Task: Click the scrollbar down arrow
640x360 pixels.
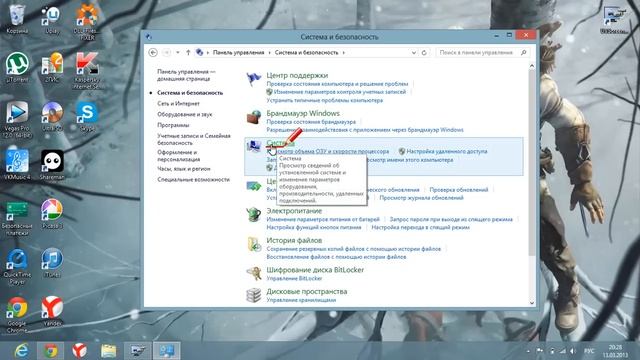Action: point(531,302)
